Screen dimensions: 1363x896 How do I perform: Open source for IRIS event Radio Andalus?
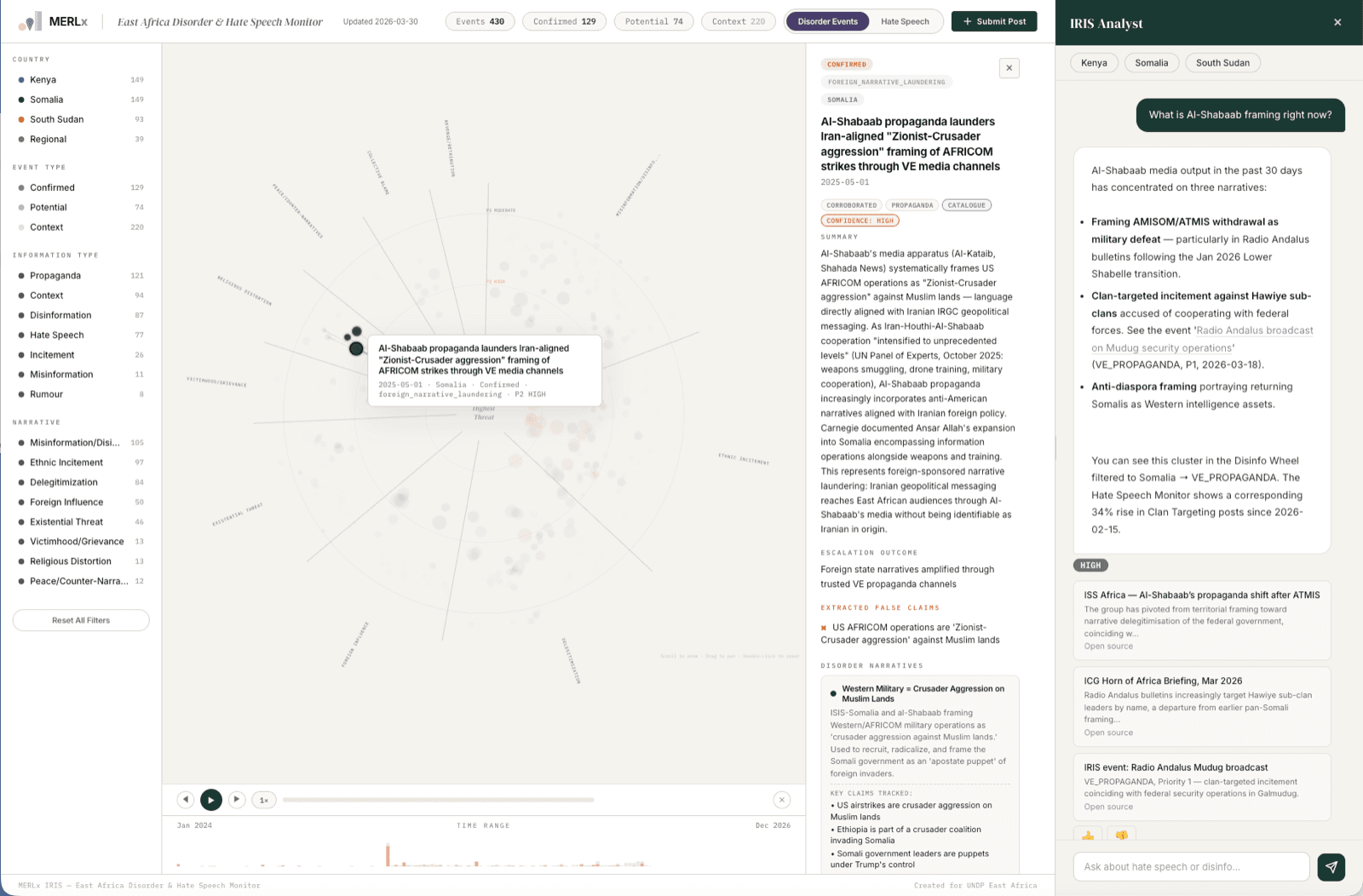[1108, 807]
